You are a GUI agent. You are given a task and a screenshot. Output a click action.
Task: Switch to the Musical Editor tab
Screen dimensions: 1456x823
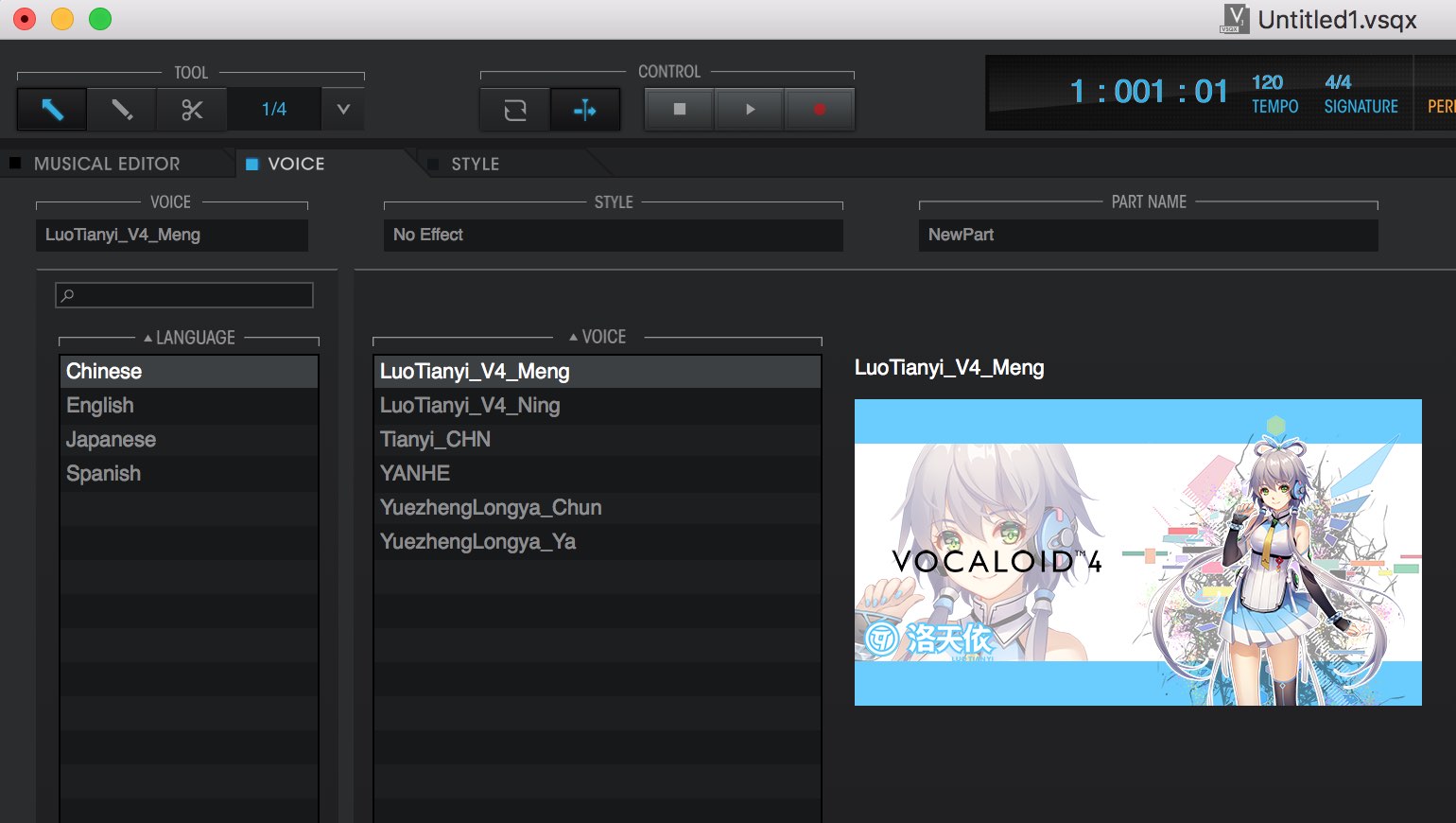pyautogui.click(x=107, y=164)
